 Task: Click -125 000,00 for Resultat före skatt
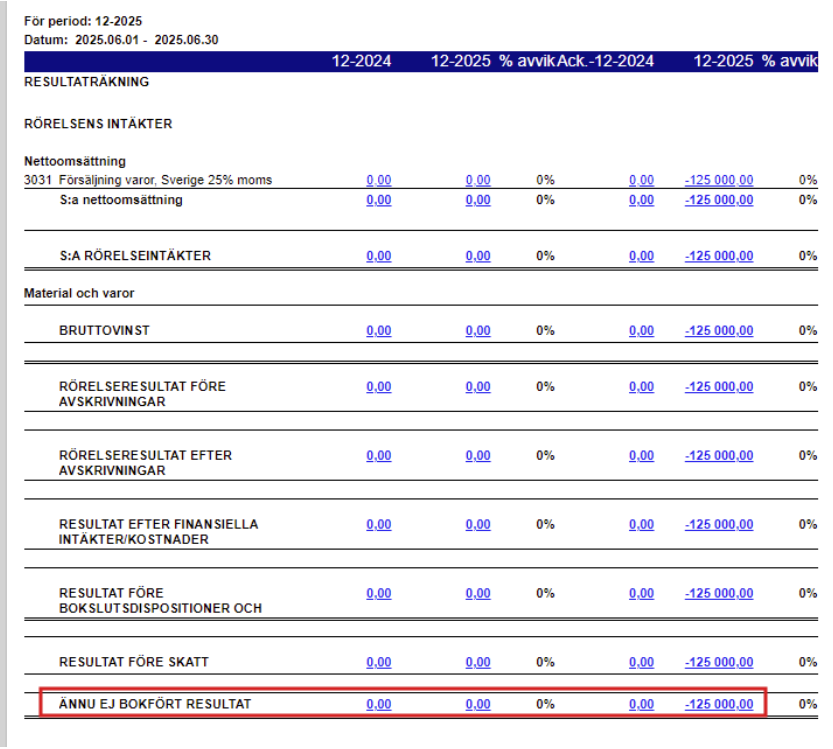pos(718,662)
